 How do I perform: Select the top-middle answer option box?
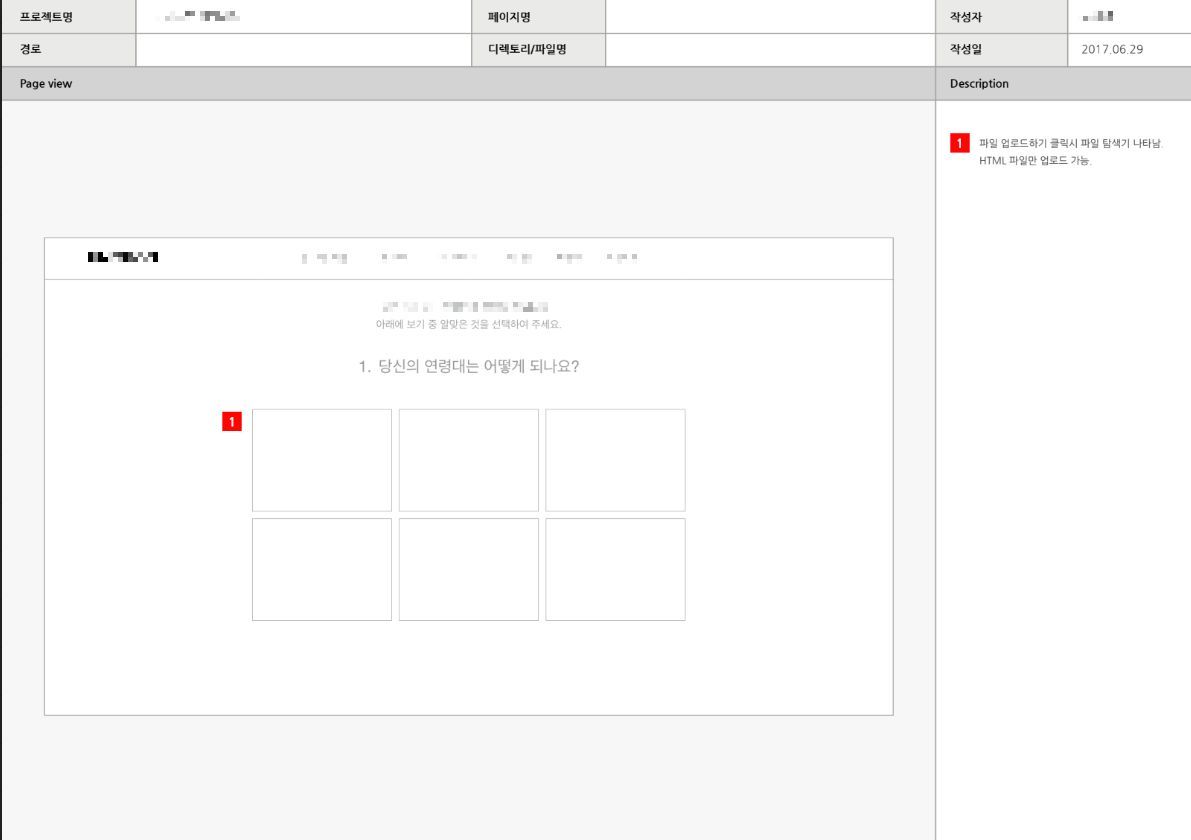469,460
